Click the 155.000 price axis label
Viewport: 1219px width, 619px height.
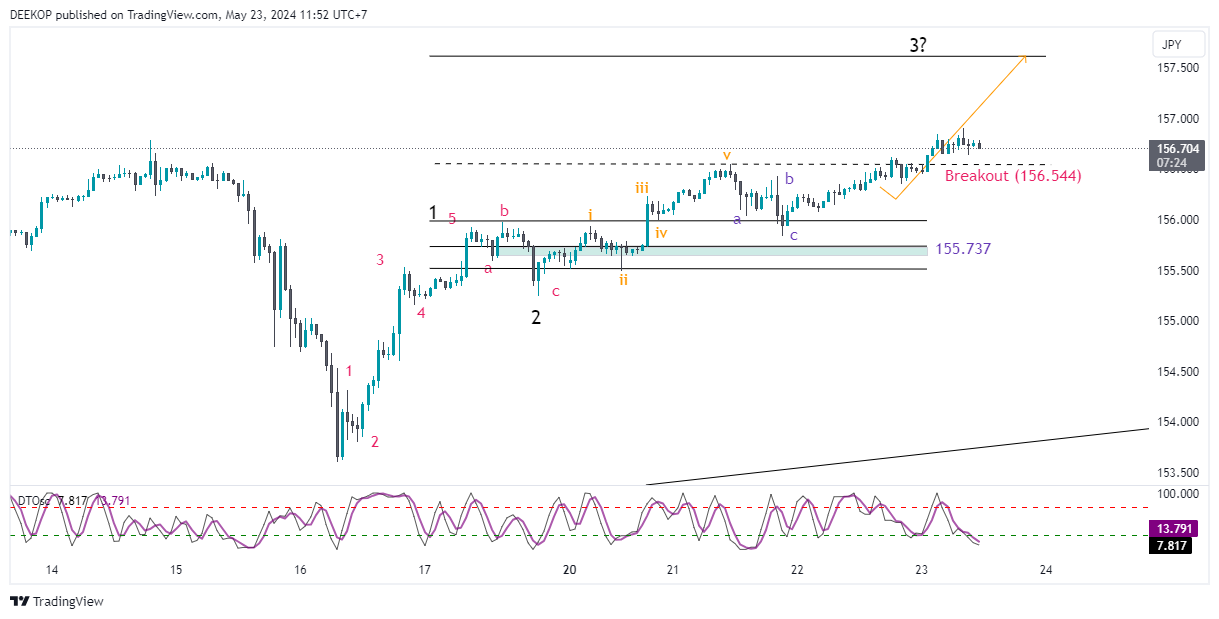click(x=1179, y=321)
